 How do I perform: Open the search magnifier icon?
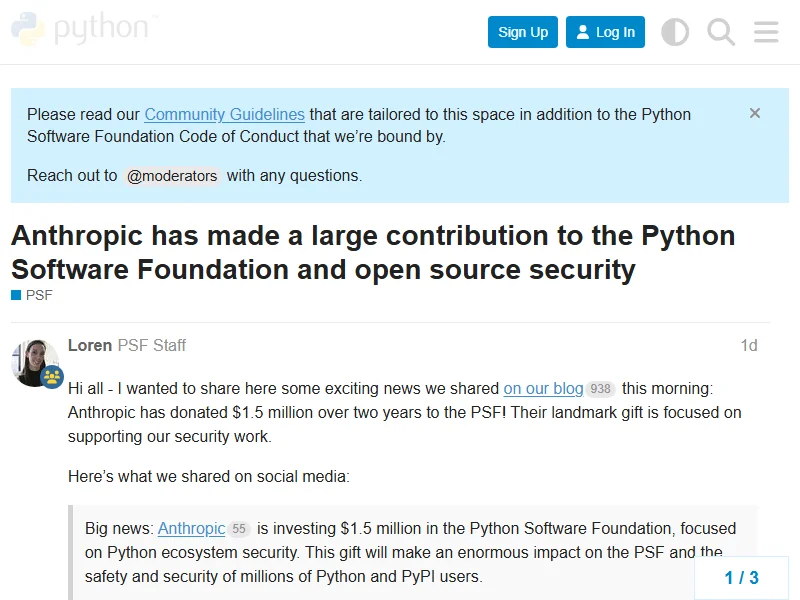click(721, 32)
